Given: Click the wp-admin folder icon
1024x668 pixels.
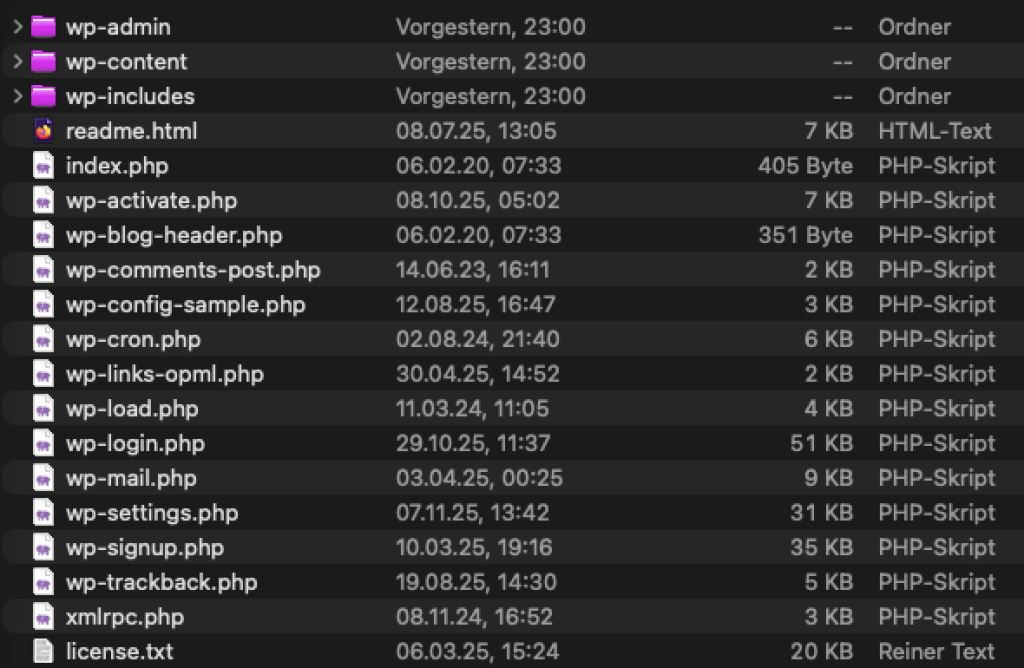Looking at the screenshot, I should coord(42,27).
